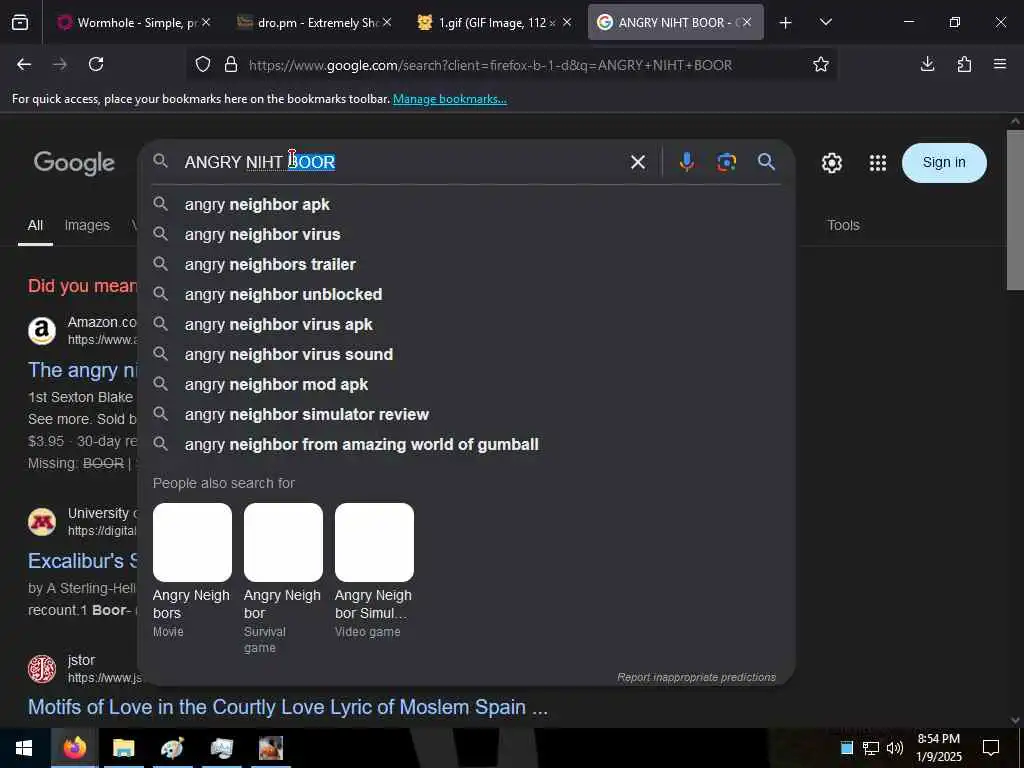Viewport: 1024px width, 768px height.
Task: Close the 1.gif tab
Action: click(x=567, y=23)
